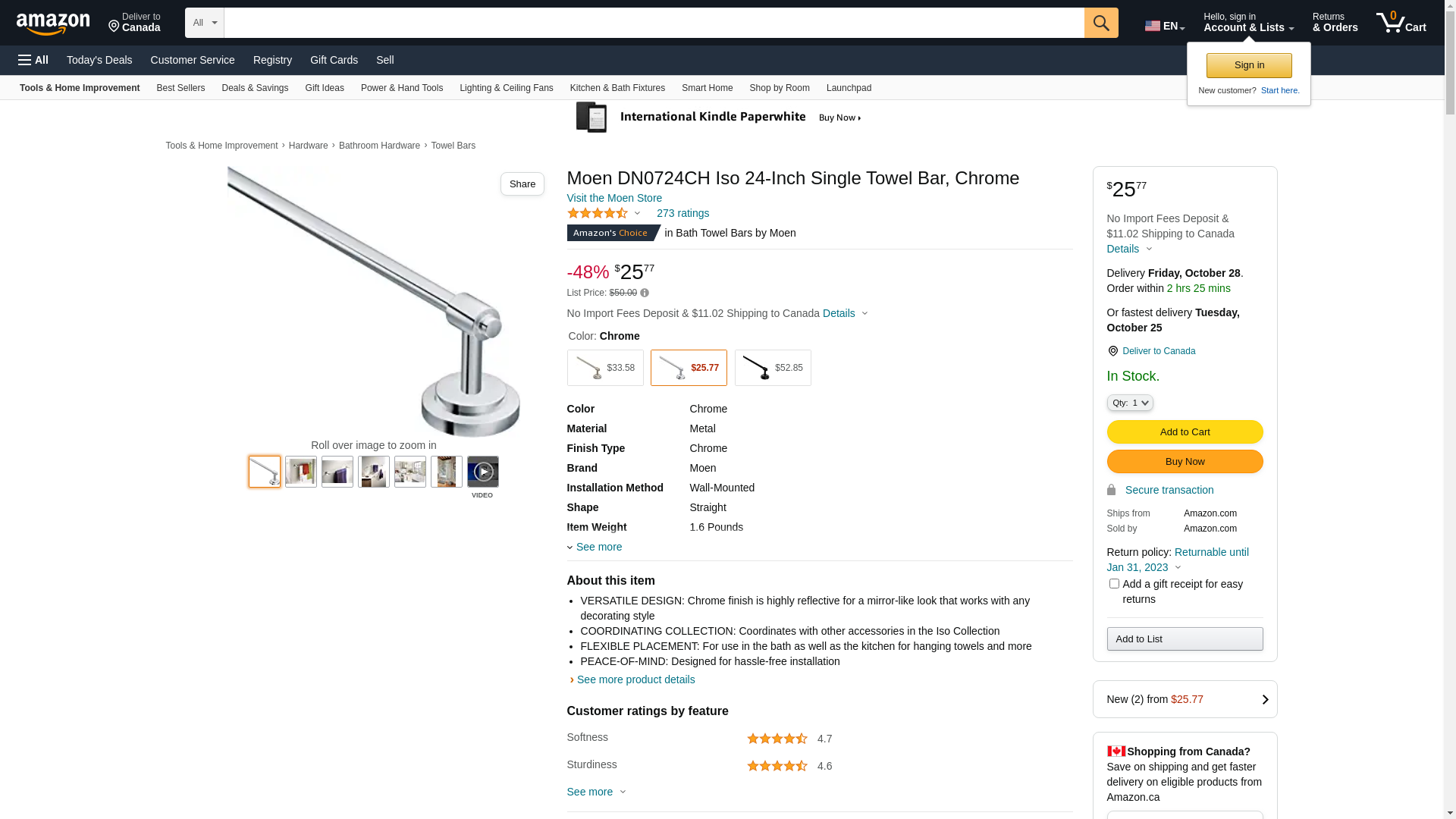Viewport: 1456px width, 819px height.
Task: Click the list price info icon
Action: tap(645, 293)
